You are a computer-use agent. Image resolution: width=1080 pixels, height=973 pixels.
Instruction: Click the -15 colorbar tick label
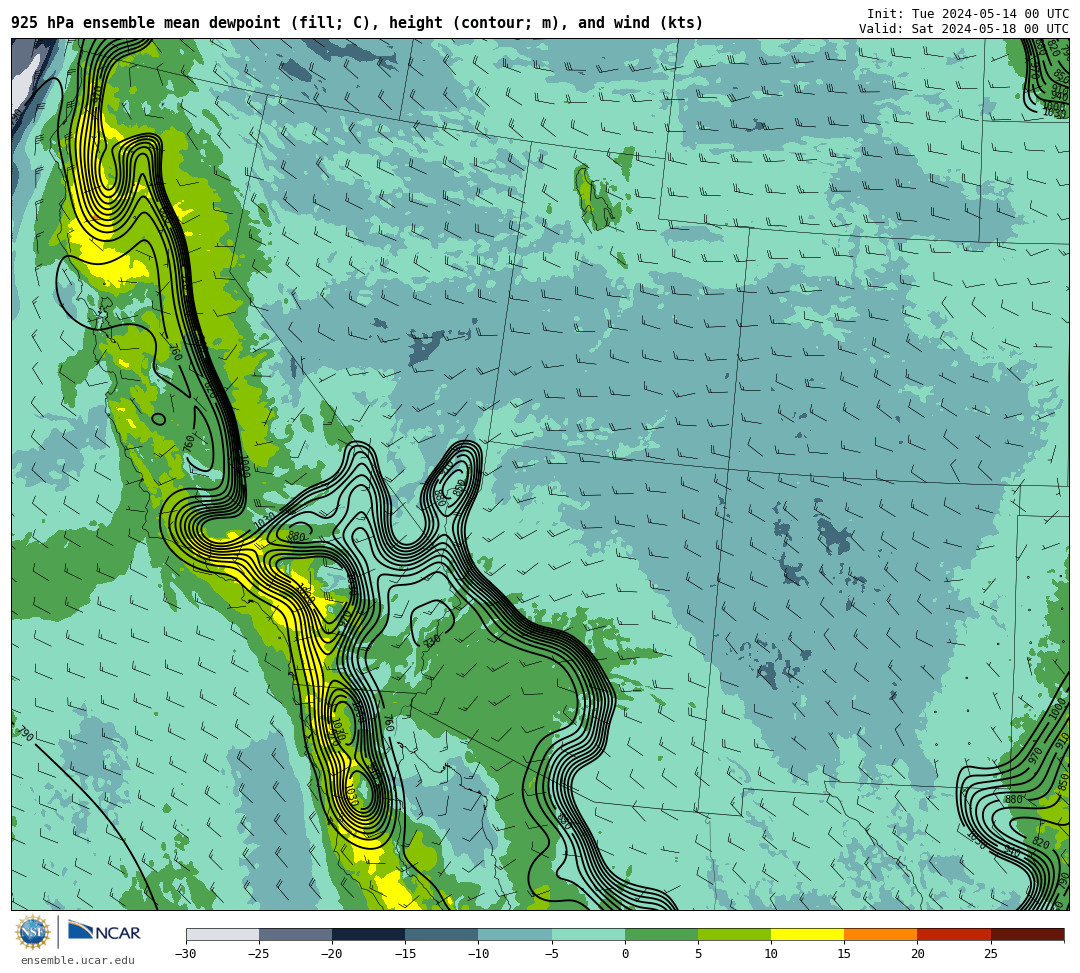pos(405,954)
